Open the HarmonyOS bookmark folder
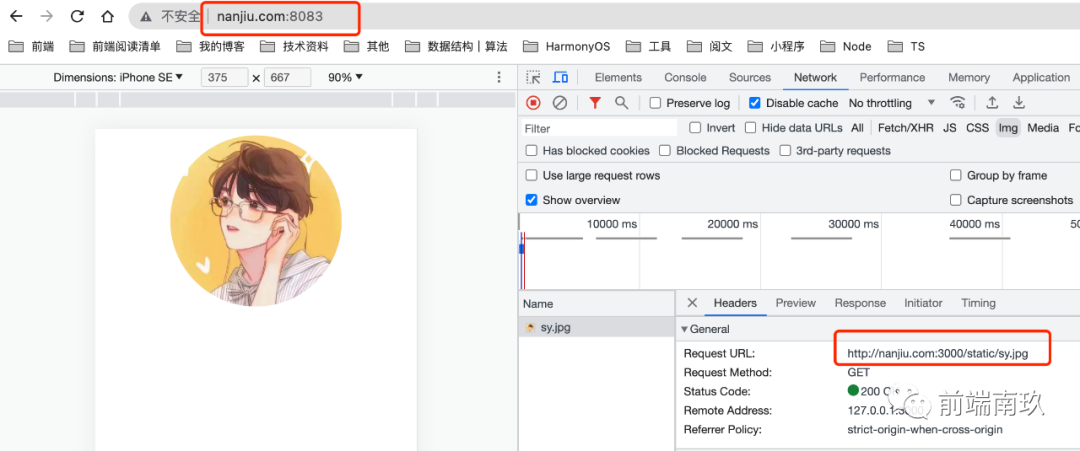1080x451 pixels. click(566, 47)
